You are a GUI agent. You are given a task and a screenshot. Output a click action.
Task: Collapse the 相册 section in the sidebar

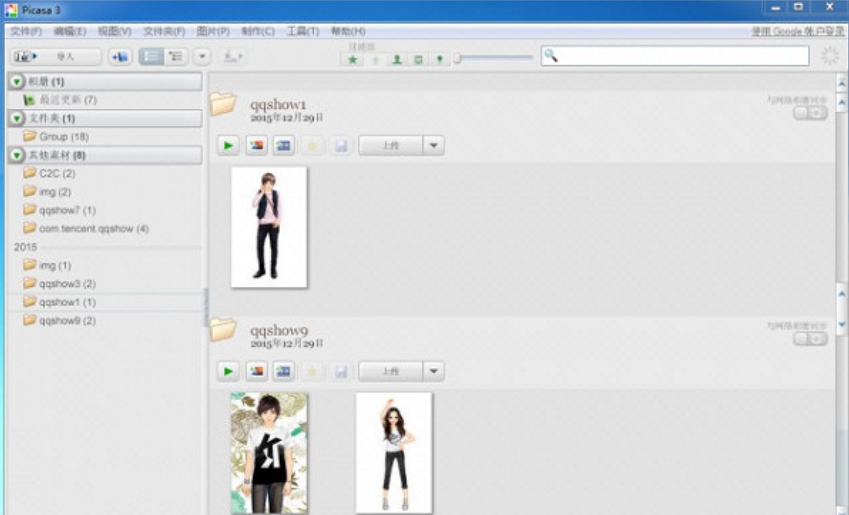18,81
